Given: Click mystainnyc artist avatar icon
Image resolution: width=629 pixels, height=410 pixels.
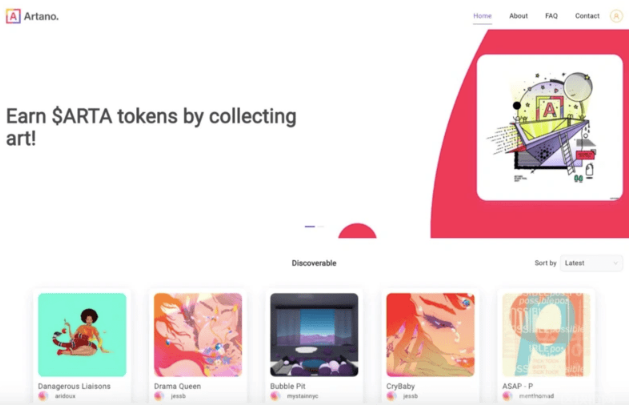Looking at the screenshot, I should click(x=275, y=396).
